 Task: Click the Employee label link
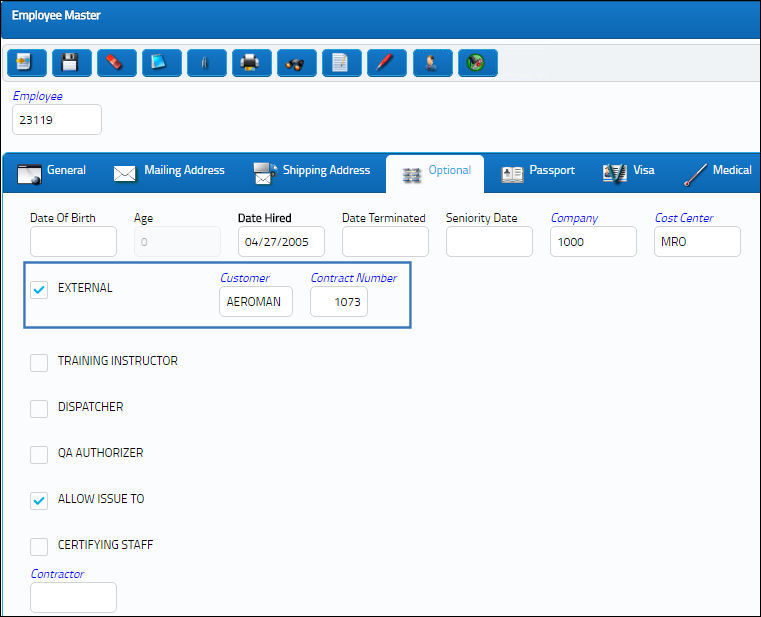37,96
